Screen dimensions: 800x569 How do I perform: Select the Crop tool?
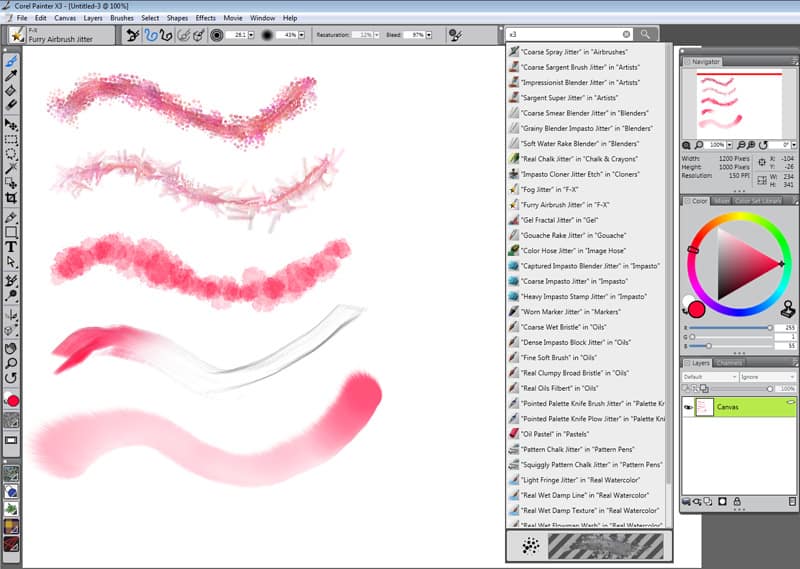pyautogui.click(x=11, y=197)
